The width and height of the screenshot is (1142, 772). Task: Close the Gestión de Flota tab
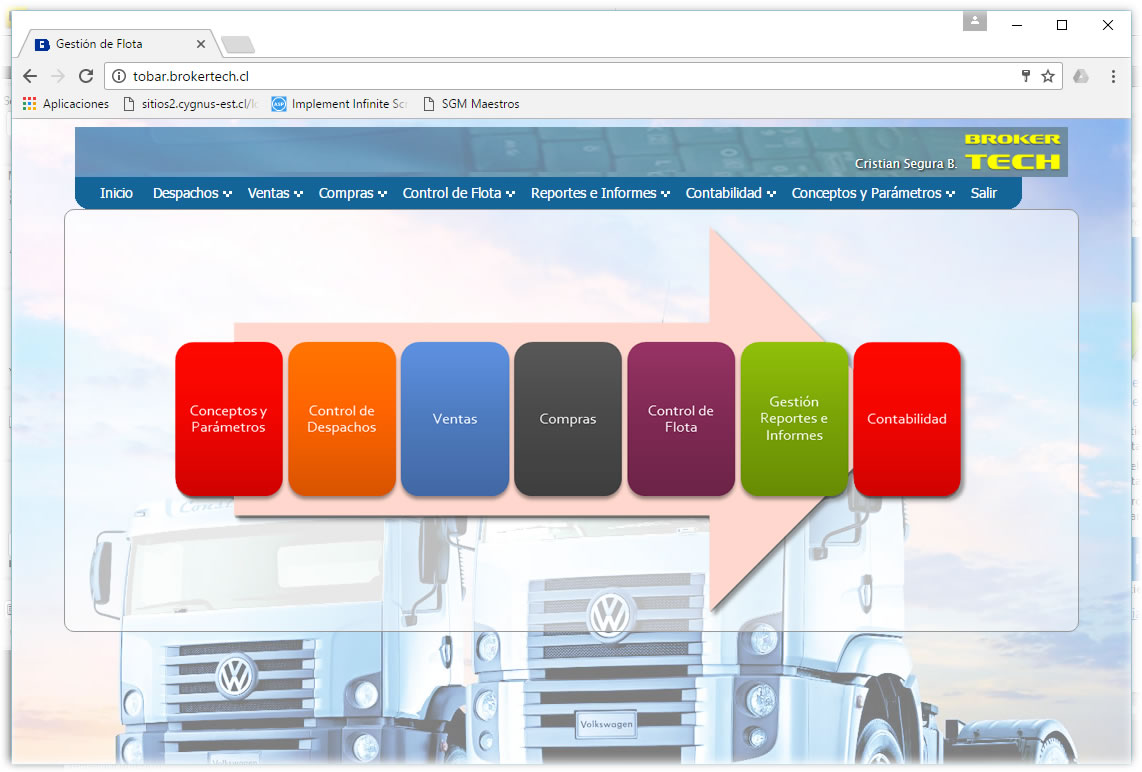tap(201, 44)
